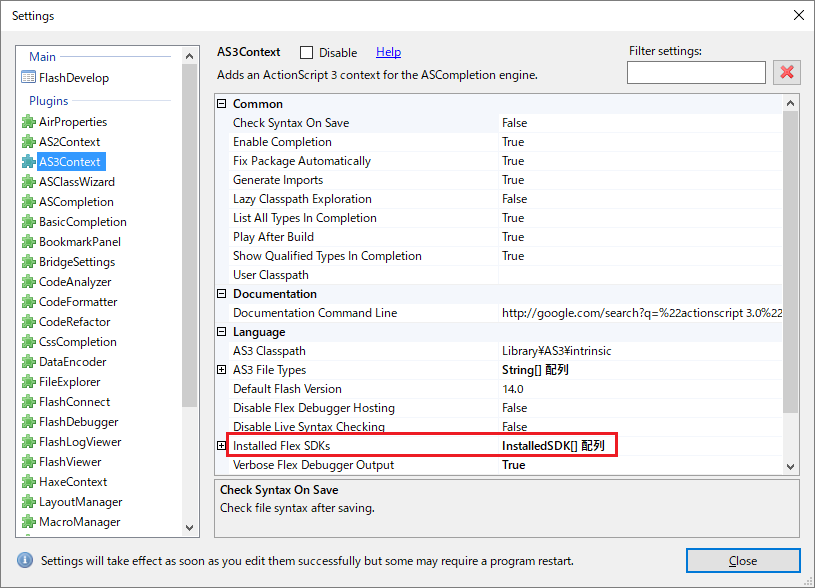
Task: Click the AirProperties plugin icon
Action: pyautogui.click(x=29, y=122)
